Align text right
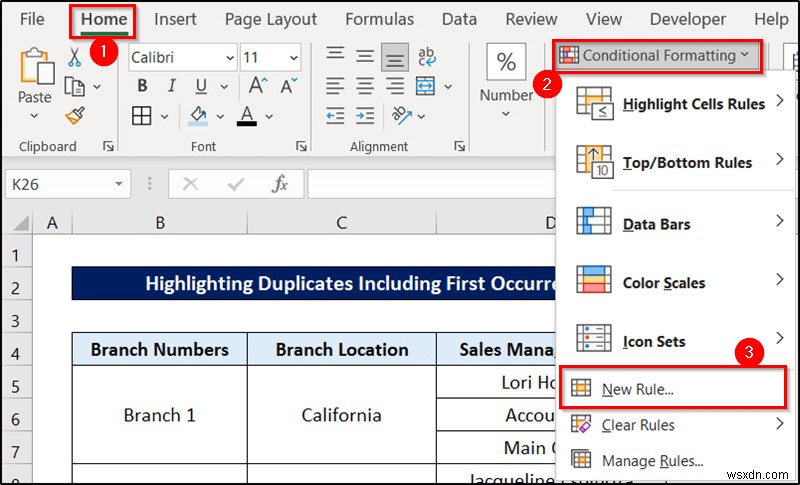 click(x=394, y=86)
